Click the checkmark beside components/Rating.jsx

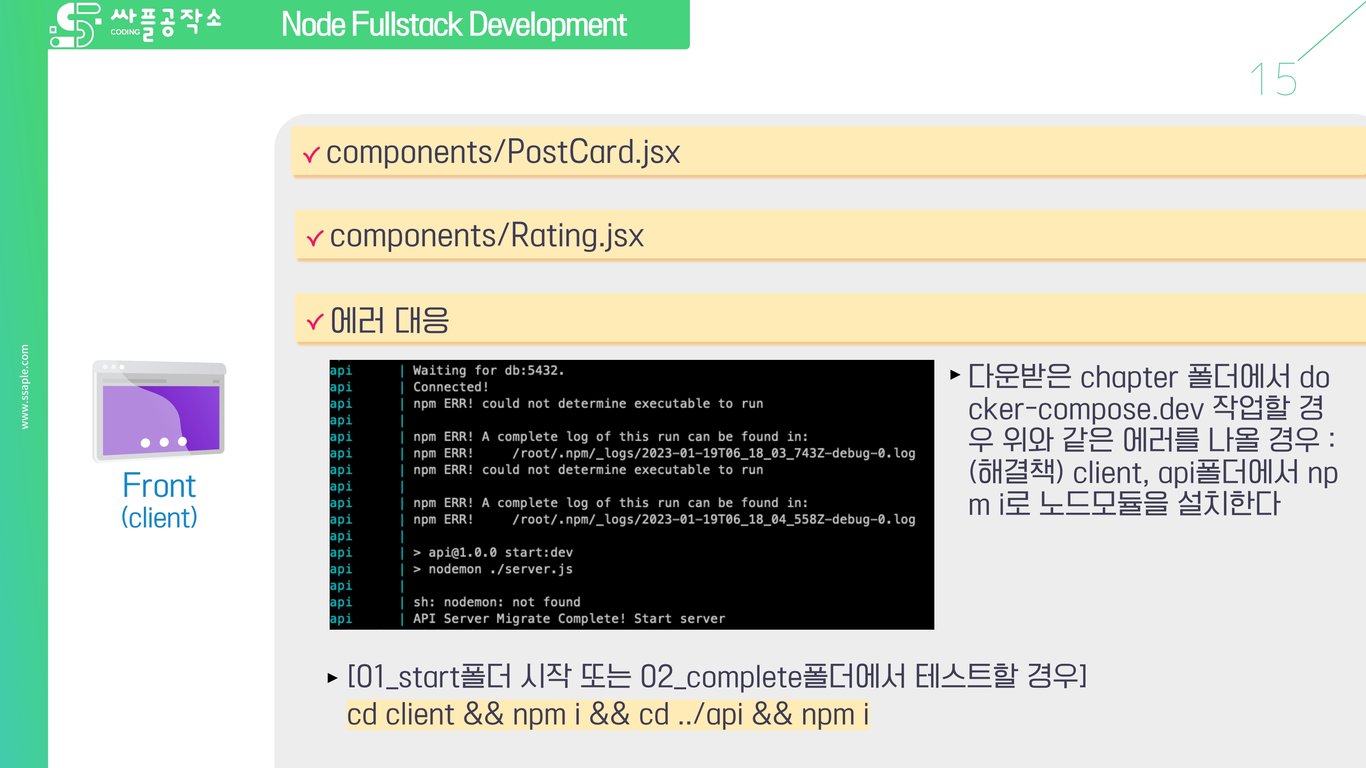click(x=315, y=238)
